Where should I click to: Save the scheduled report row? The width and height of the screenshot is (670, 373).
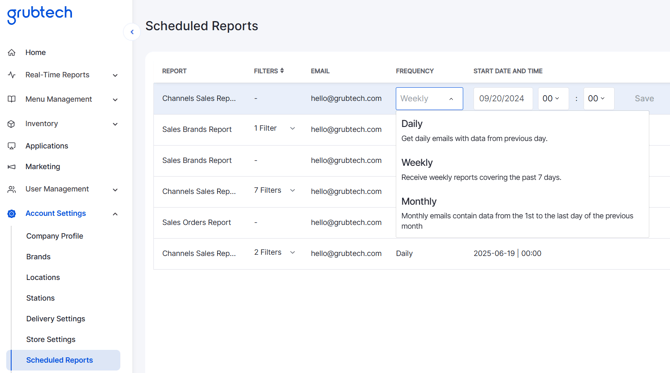[x=644, y=99]
